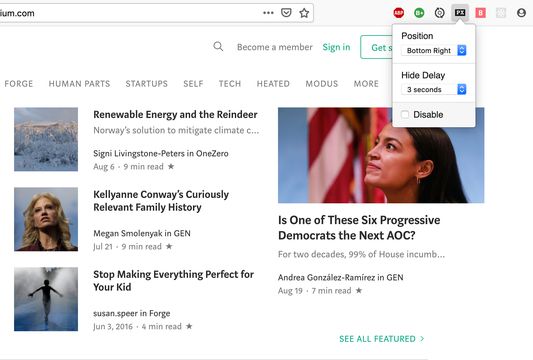Open the red B extension icon
This screenshot has width=533, height=360.
480,13
